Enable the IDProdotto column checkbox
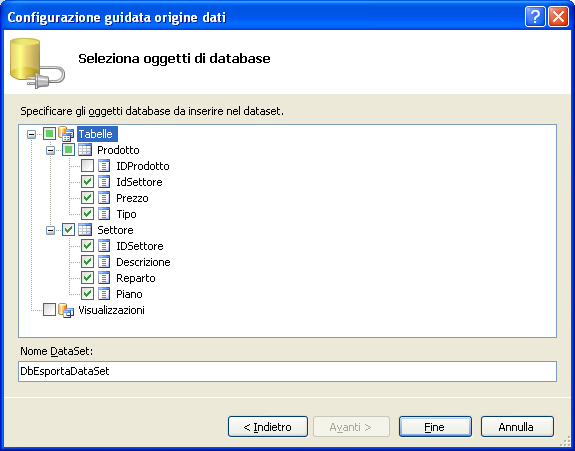 point(87,166)
